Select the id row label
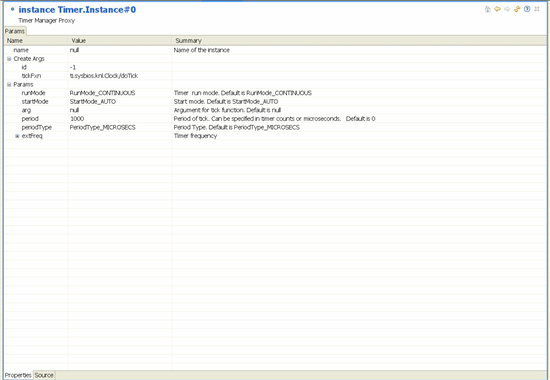The image size is (550, 380). pos(24,67)
